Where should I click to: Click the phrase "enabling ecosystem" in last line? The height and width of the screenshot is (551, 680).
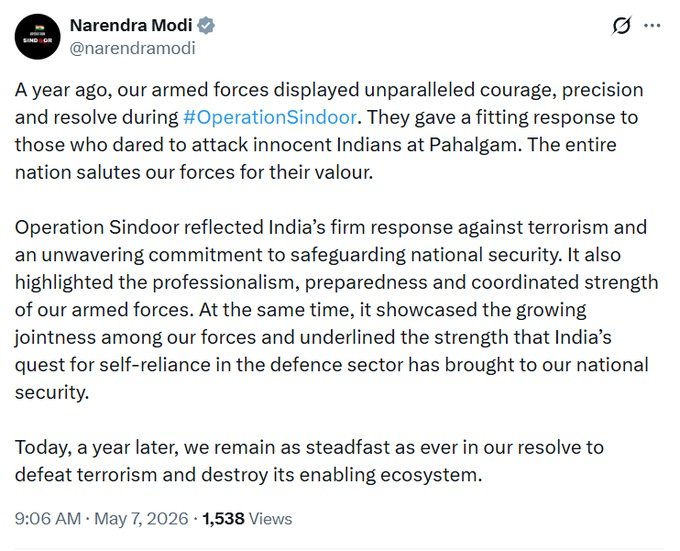click(x=391, y=475)
